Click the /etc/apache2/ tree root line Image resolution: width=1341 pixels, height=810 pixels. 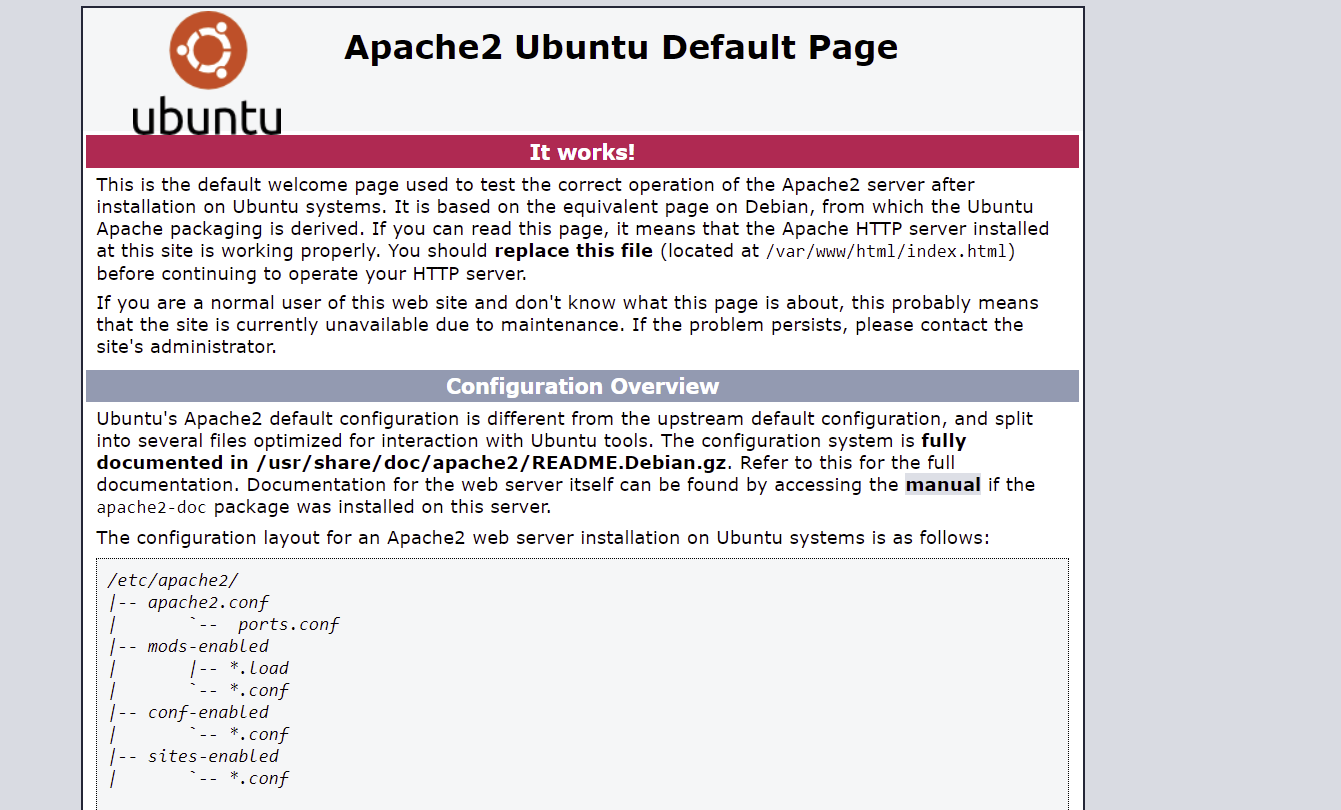click(174, 580)
